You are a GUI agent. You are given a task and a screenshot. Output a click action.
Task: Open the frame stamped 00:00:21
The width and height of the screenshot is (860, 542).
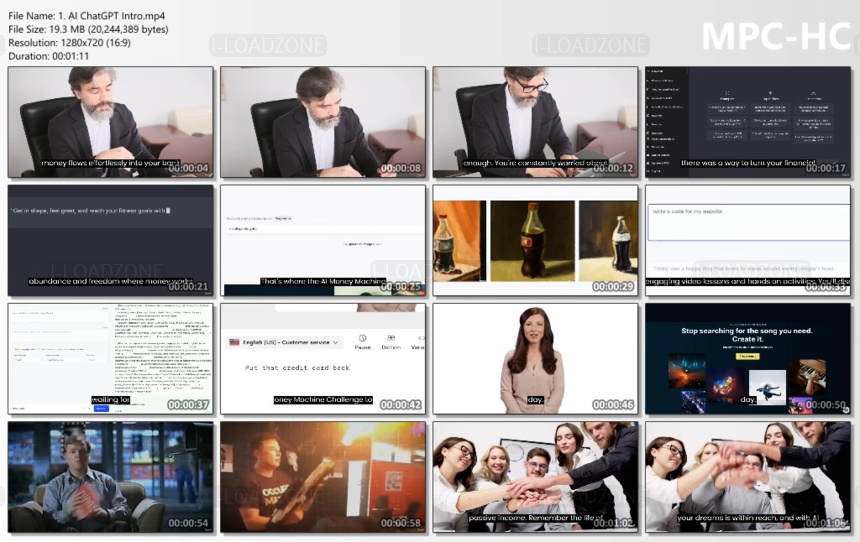click(x=111, y=240)
